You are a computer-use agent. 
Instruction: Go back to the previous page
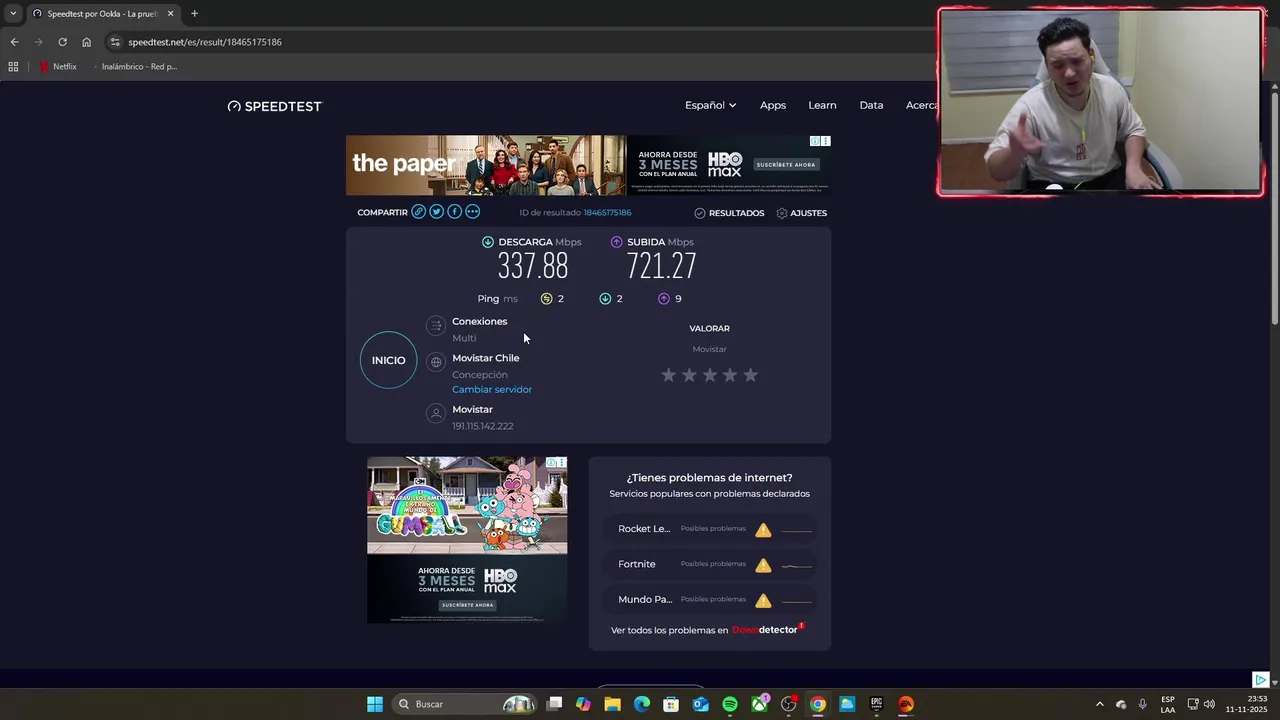(14, 42)
